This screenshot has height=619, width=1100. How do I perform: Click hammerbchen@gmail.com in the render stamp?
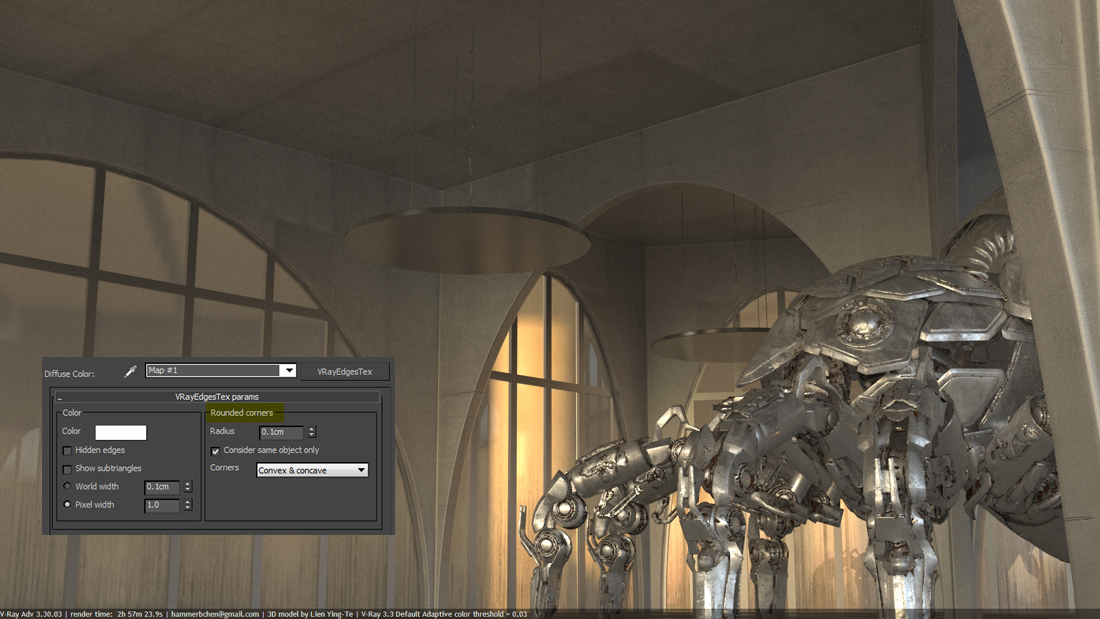(x=215, y=614)
